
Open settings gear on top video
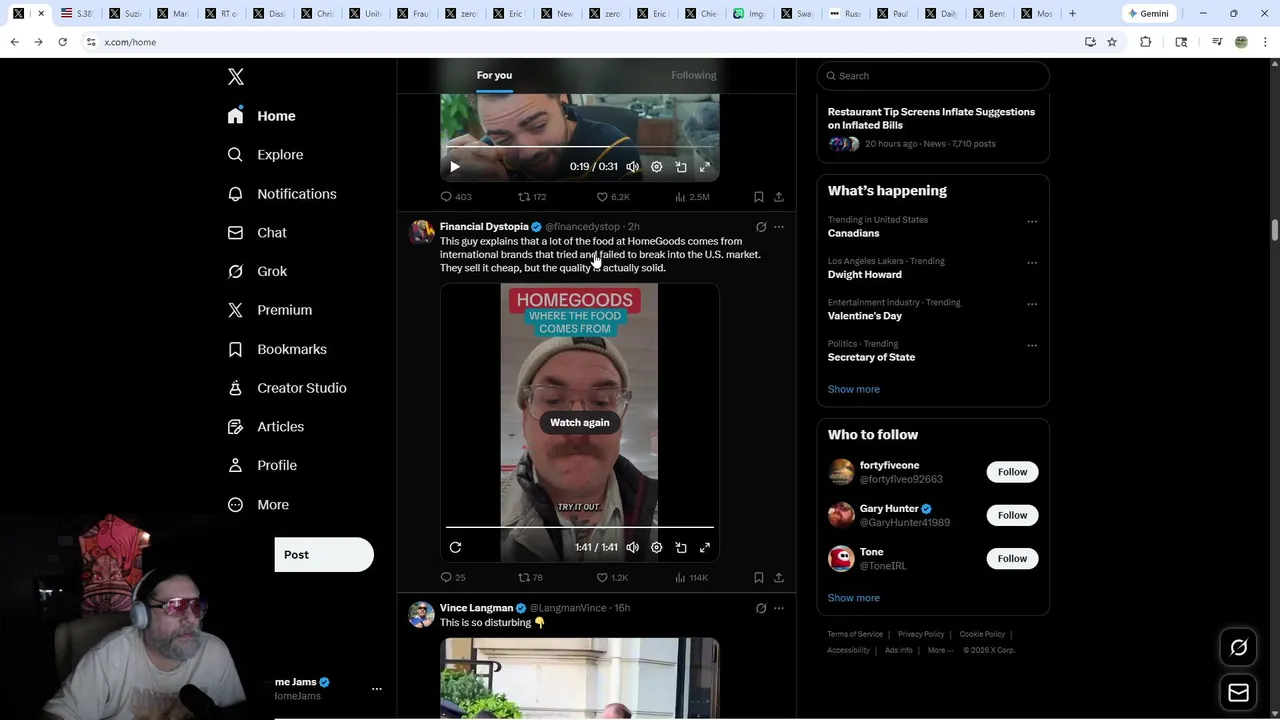(x=657, y=167)
